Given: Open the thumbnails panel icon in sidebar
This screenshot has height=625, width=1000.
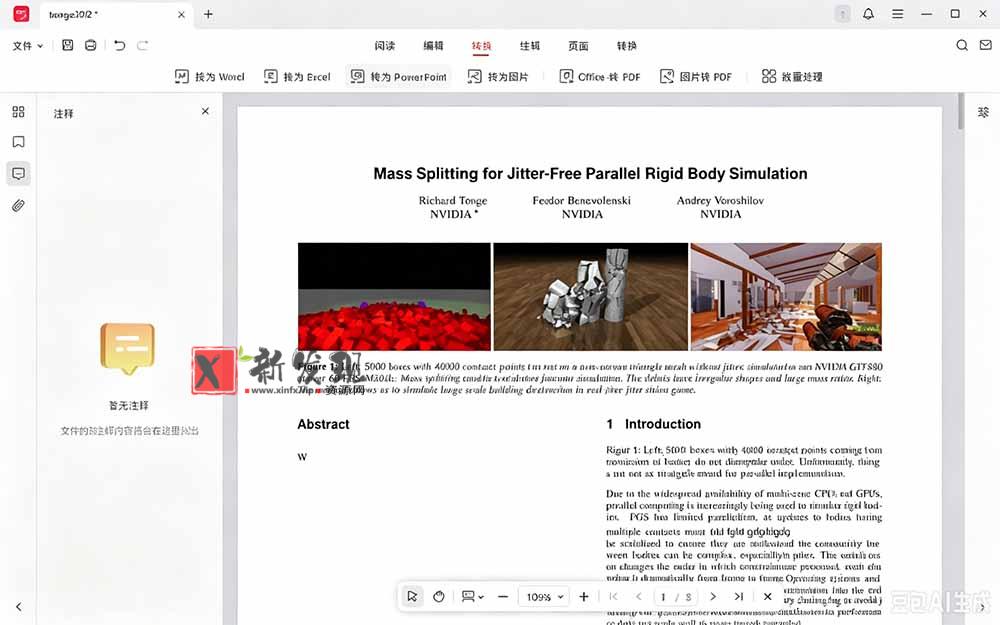Looking at the screenshot, I should [18, 112].
